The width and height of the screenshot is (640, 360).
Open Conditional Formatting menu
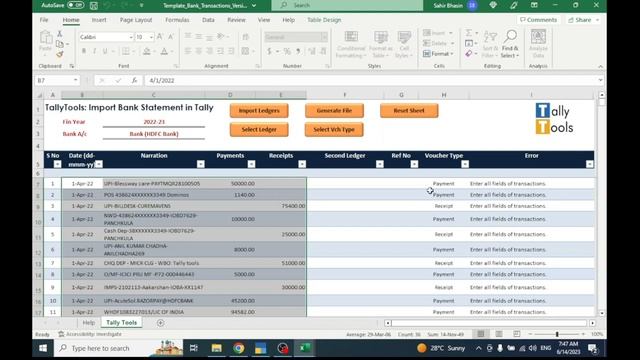pyautogui.click(x=351, y=44)
